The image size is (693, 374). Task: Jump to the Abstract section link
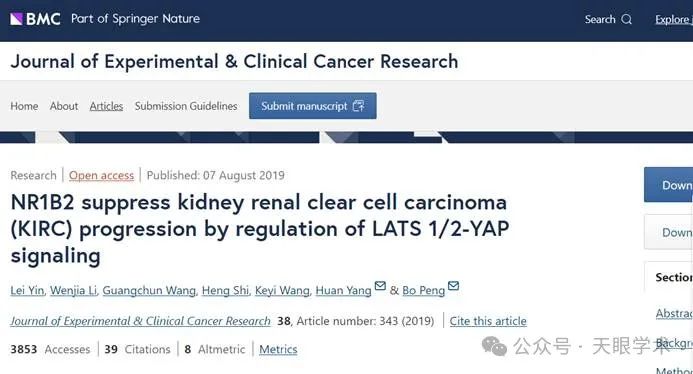(674, 313)
